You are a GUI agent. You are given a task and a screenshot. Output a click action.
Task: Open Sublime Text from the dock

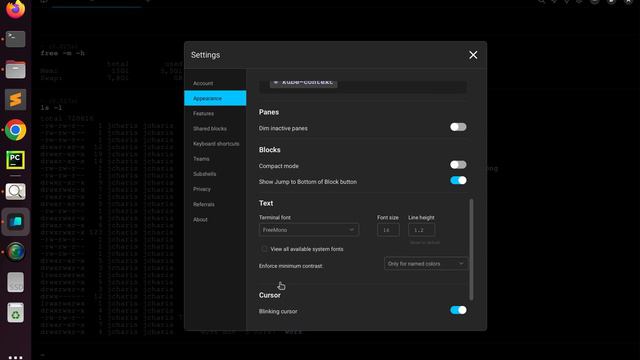(16, 99)
